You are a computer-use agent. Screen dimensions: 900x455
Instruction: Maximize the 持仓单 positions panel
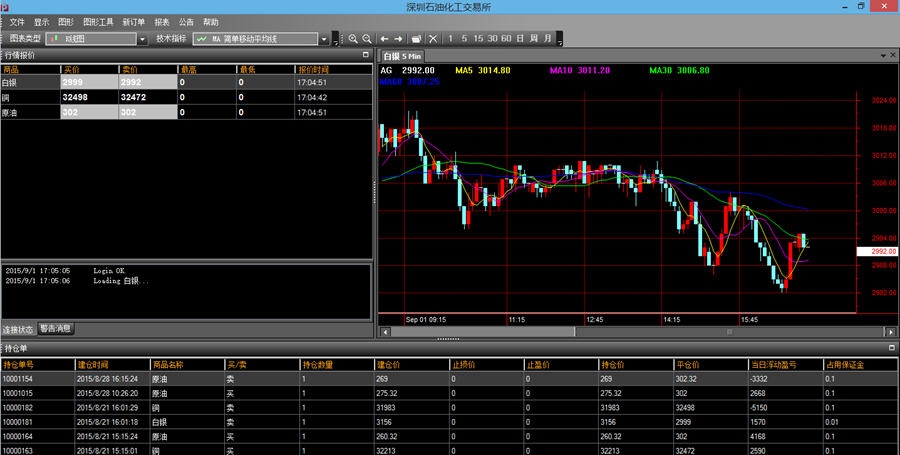point(891,349)
